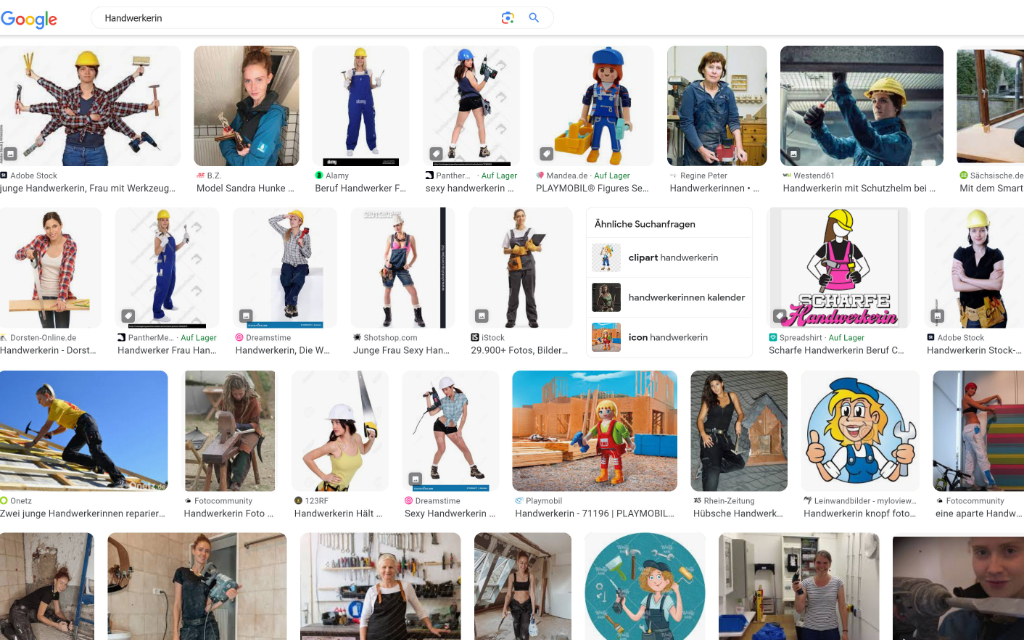Open 123RF Handwerkerin with saw image
The width and height of the screenshot is (1024, 640).
340,431
